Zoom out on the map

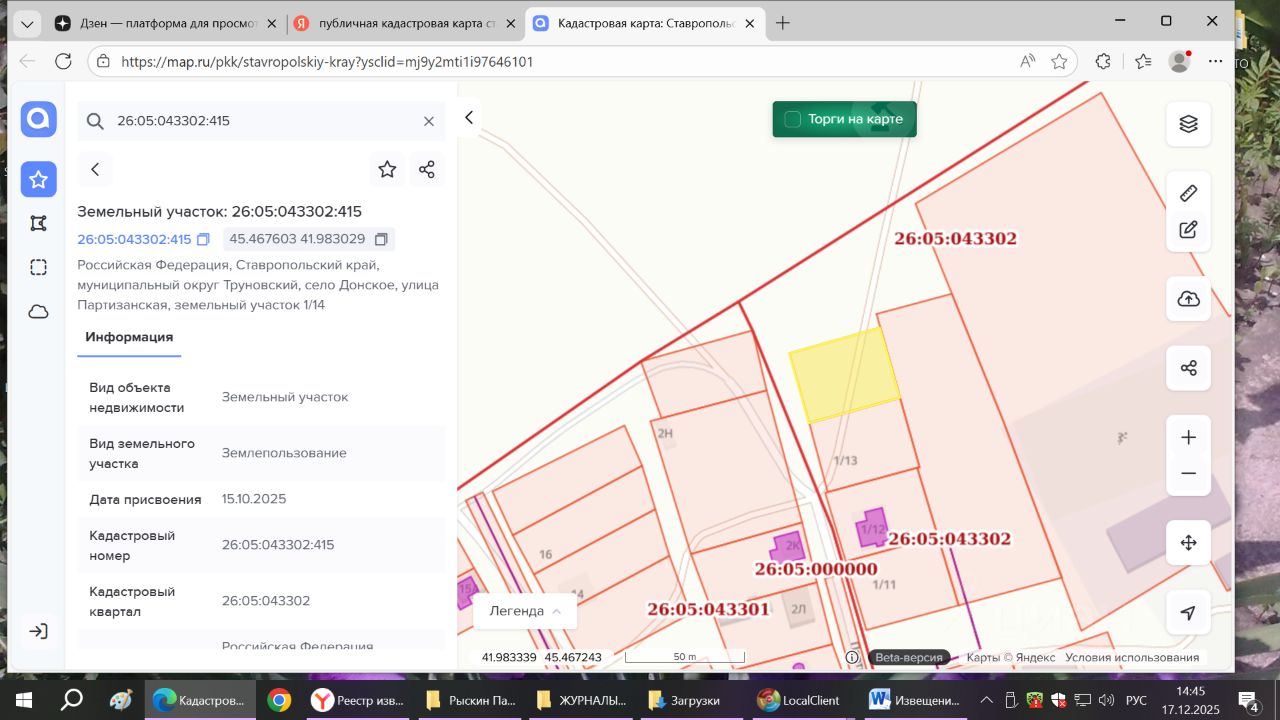pos(1188,474)
